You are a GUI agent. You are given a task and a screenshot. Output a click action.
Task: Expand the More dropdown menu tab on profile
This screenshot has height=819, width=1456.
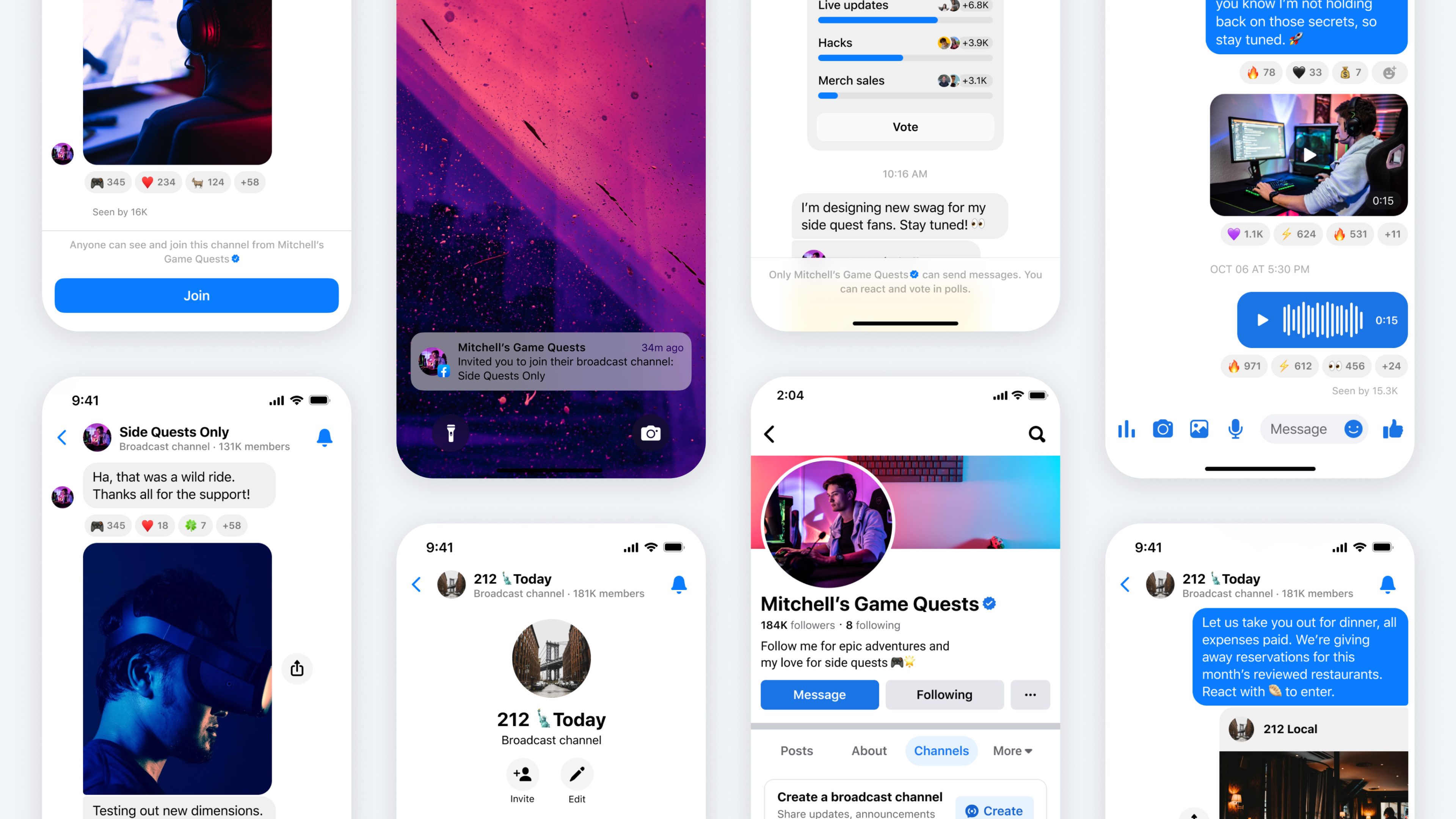click(1013, 750)
